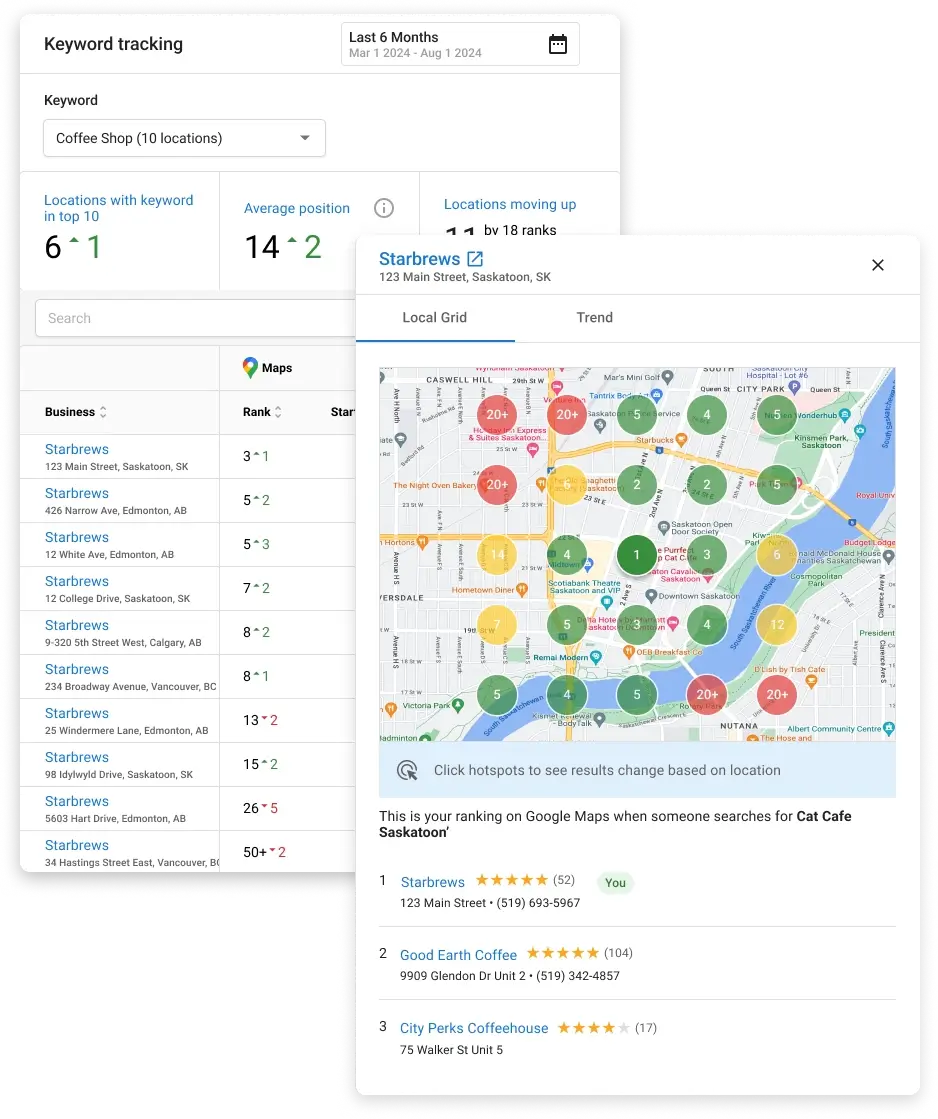Open the Starbrews 123 Main Street row
The width and height of the screenshot is (938, 1119).
[x=76, y=449]
